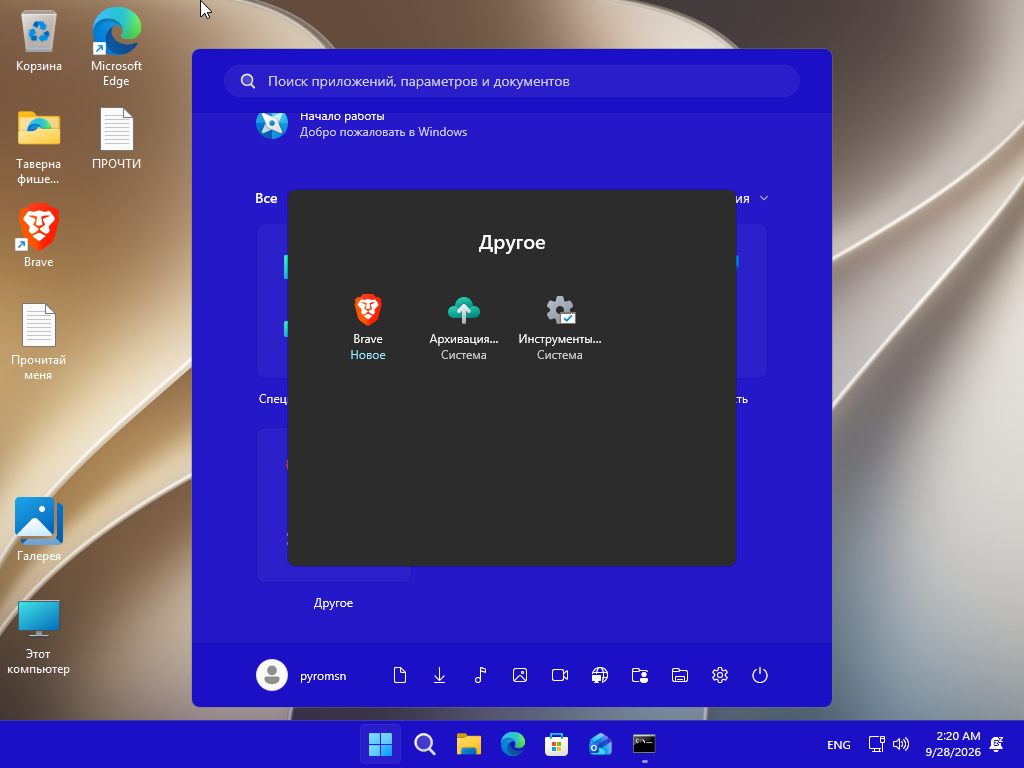Viewport: 1024px width, 768px height.
Task: Open the Brave shortcut on the desktop
Action: click(x=39, y=236)
